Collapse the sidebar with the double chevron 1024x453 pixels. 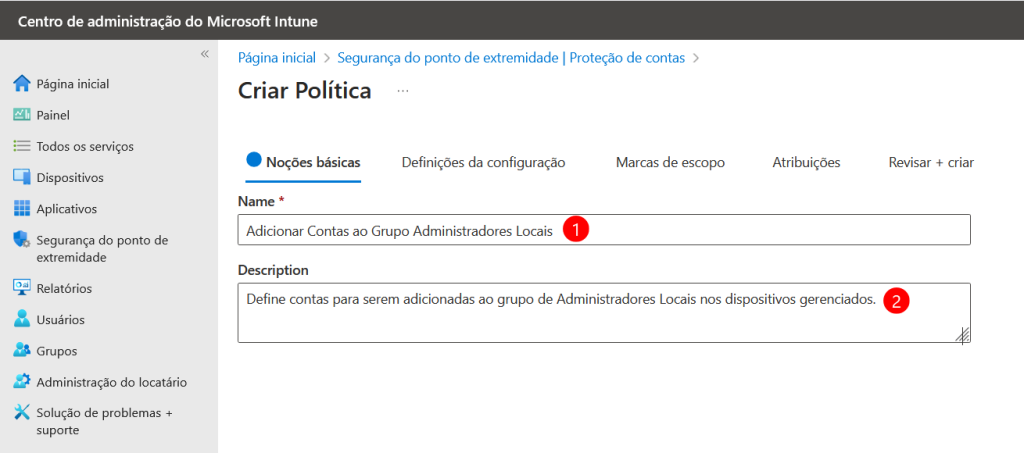204,54
